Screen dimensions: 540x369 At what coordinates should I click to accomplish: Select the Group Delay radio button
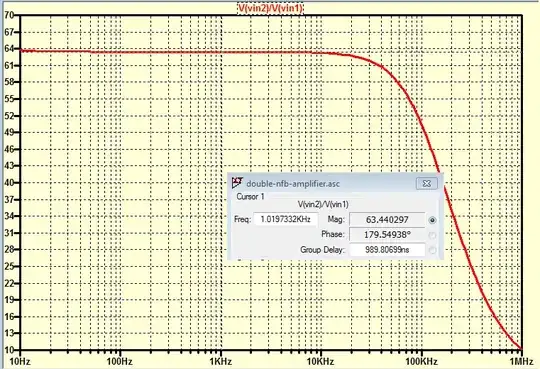click(433, 250)
